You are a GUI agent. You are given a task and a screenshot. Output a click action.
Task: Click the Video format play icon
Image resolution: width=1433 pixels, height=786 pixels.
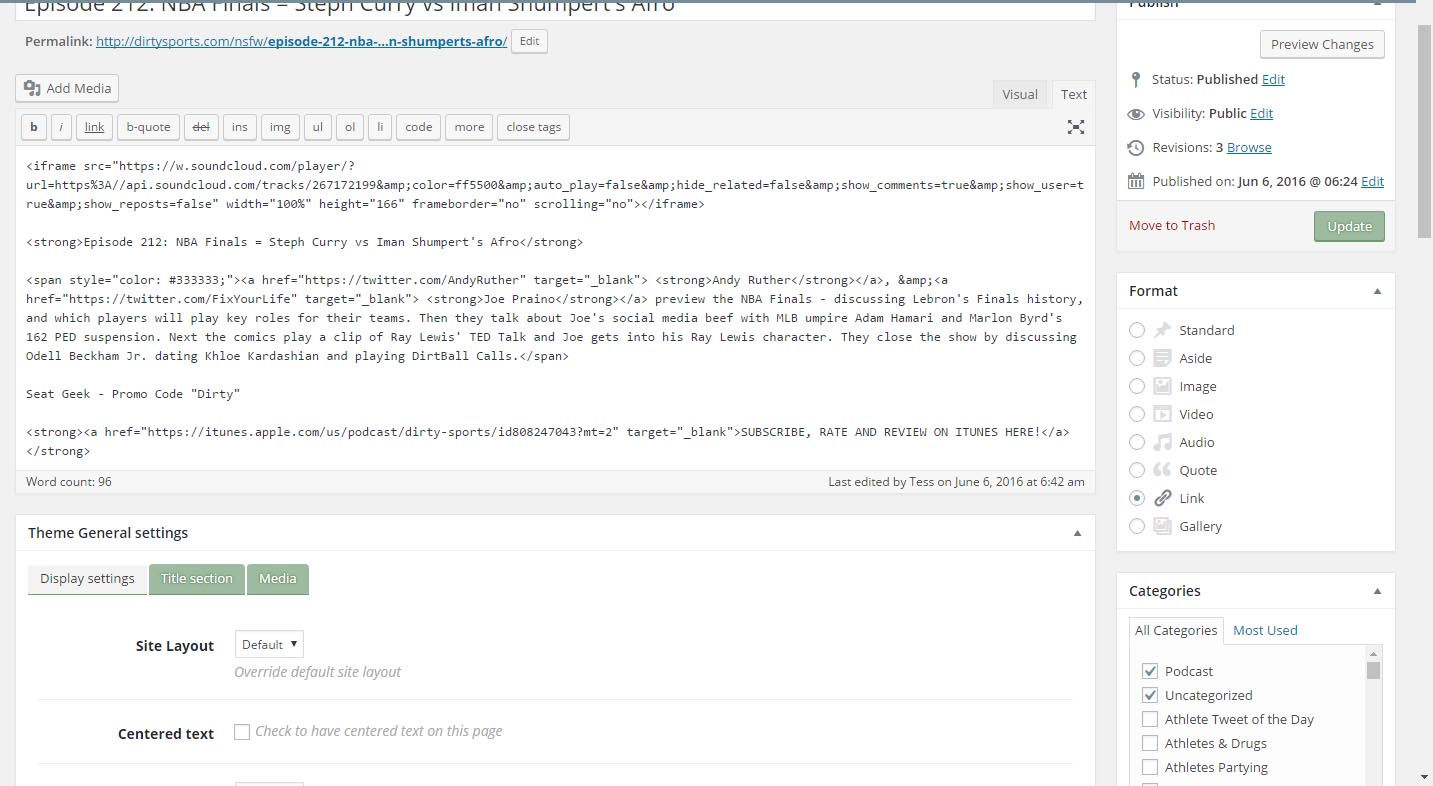point(1162,414)
